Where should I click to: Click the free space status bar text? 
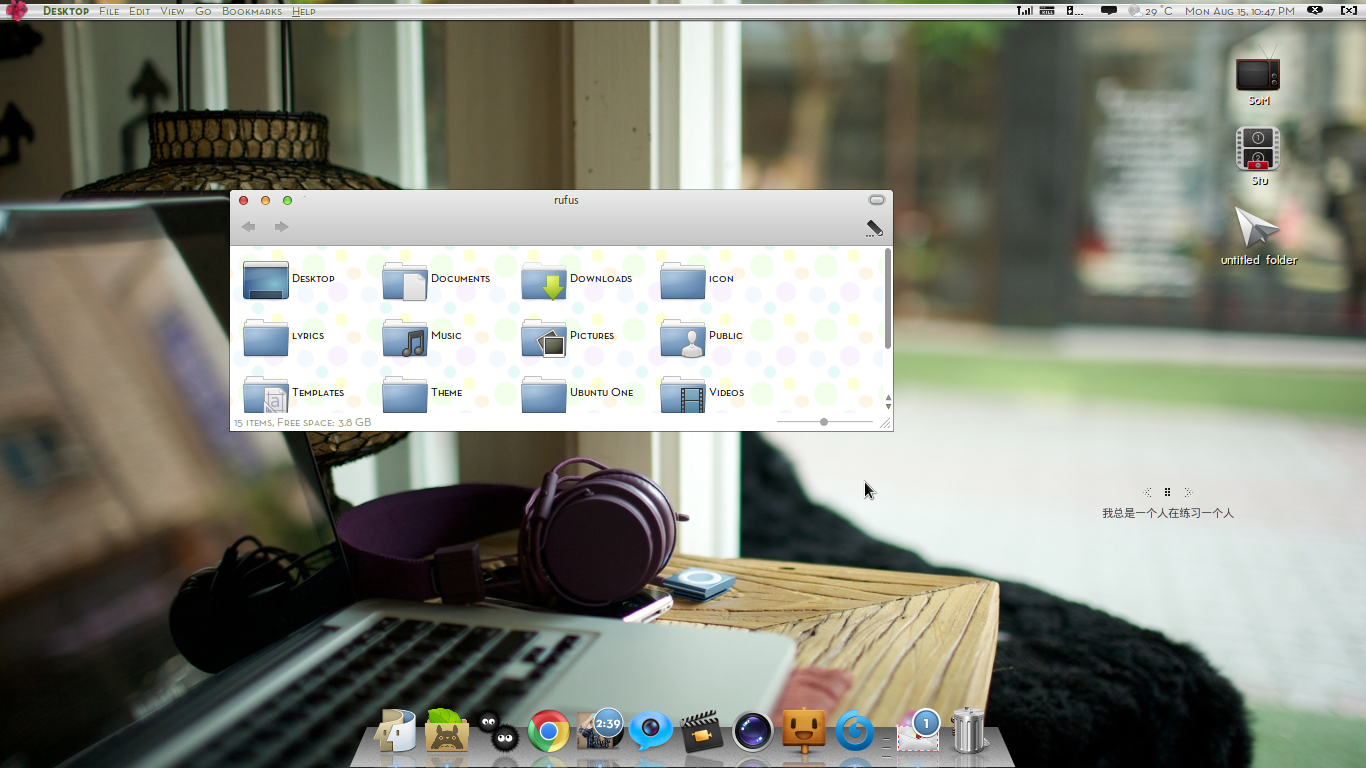click(x=303, y=423)
